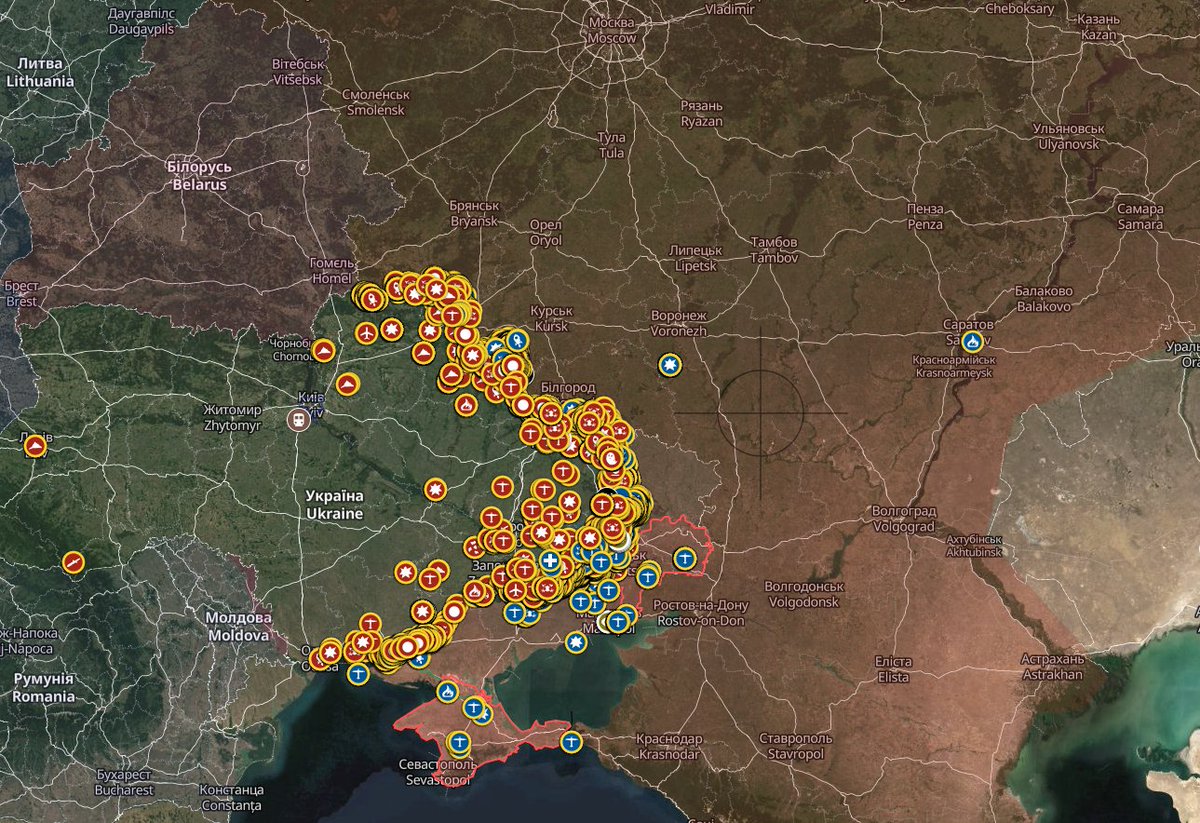Viewport: 1200px width, 823px height.
Task: Click the Zhytomyr city label
Action: click(232, 417)
